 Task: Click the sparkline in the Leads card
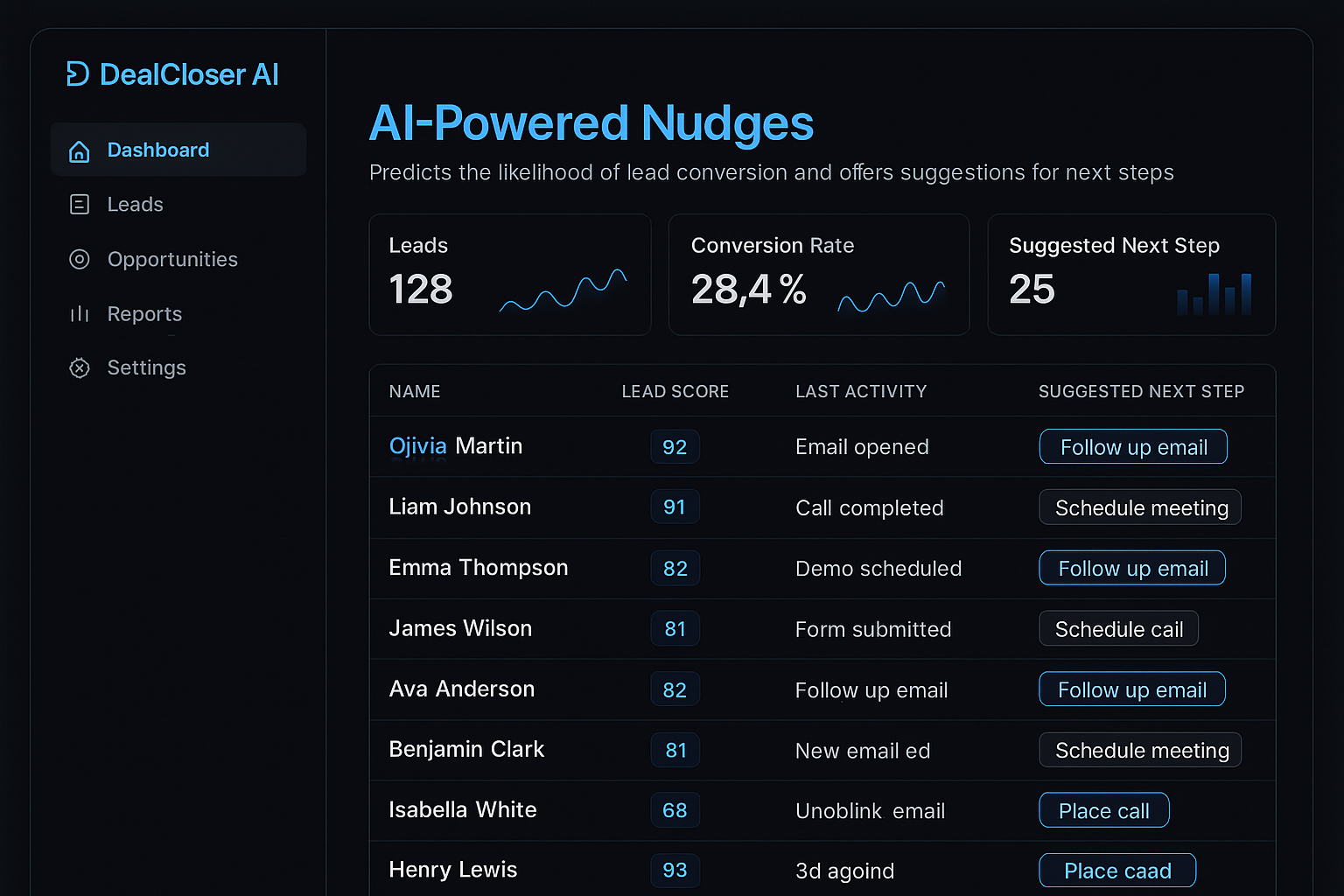pos(563,292)
